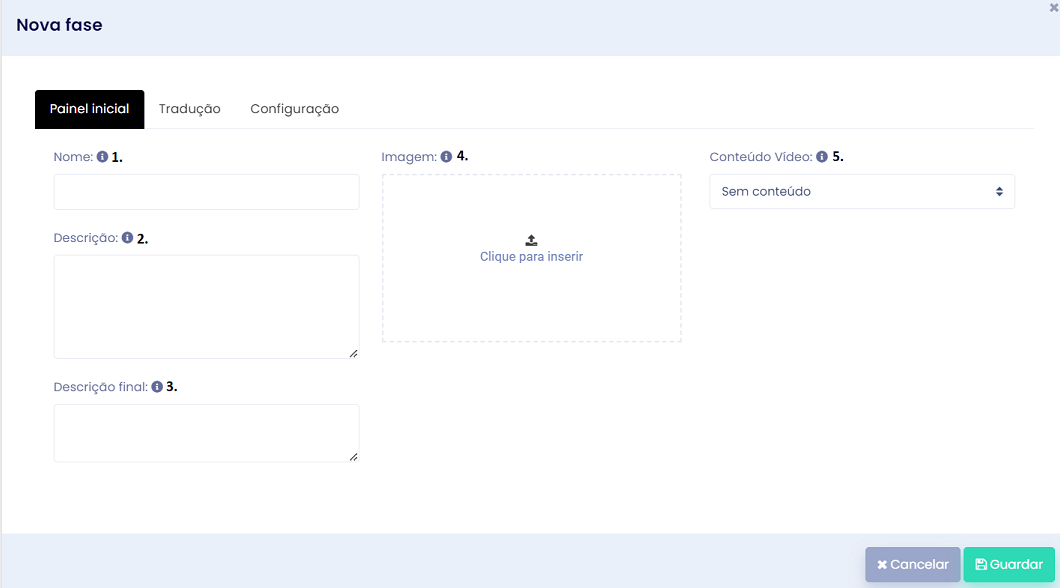The image size is (1060, 588).
Task: Click the info icon beside Descrição
Action: coord(127,238)
